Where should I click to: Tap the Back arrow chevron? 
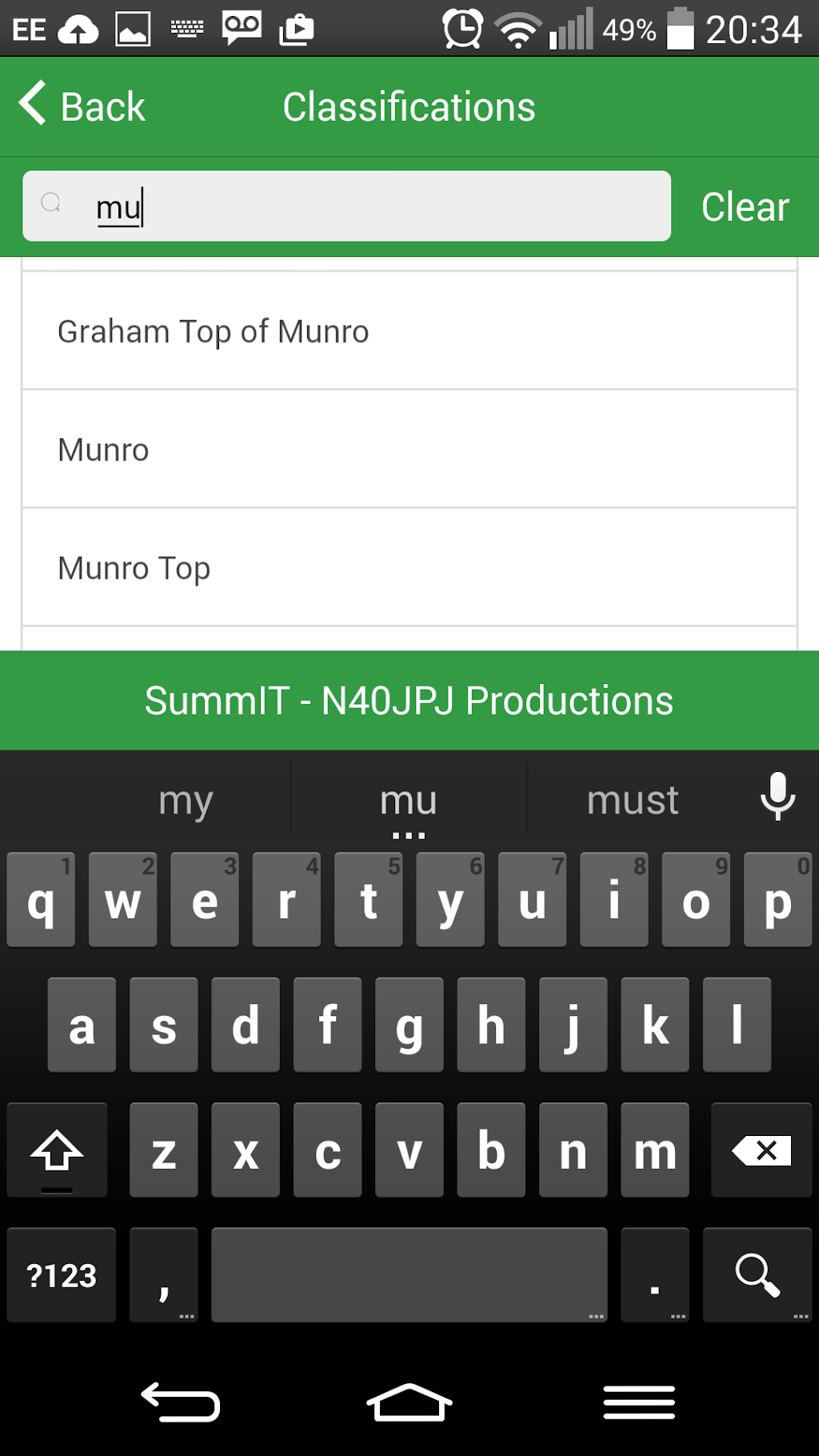point(34,104)
